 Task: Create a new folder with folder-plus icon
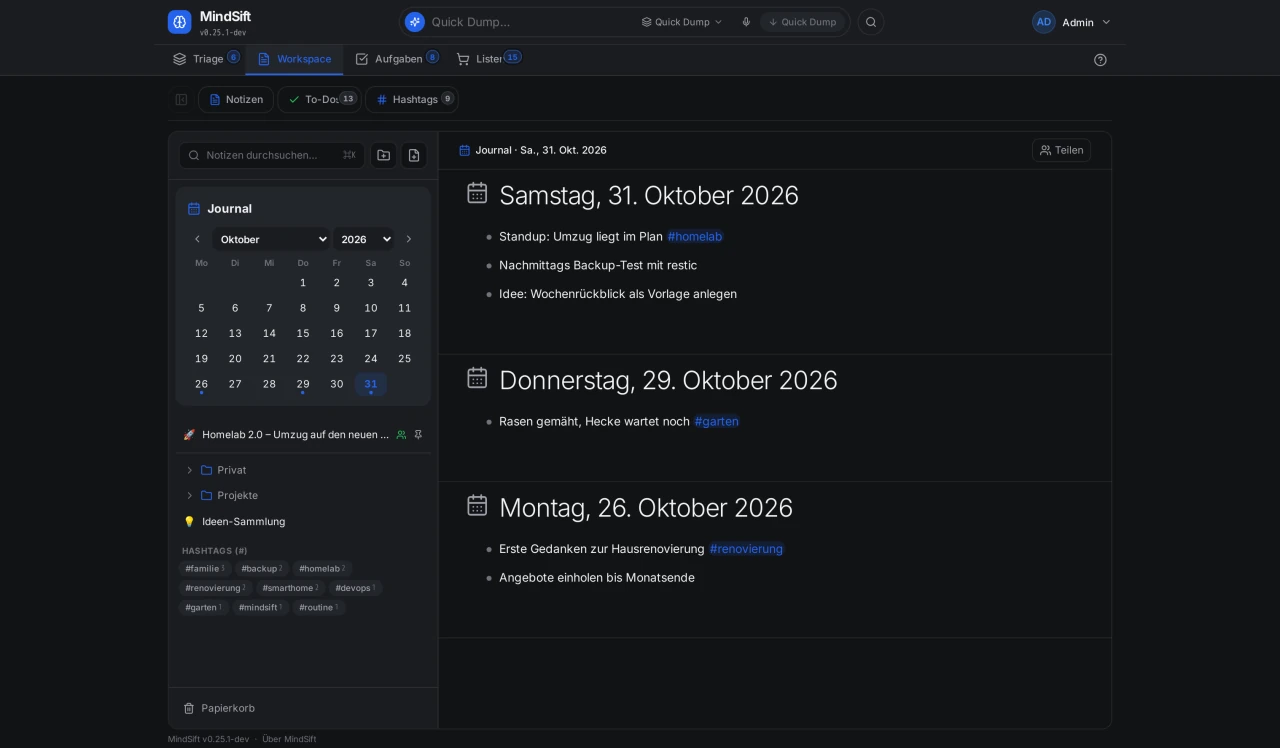point(383,155)
